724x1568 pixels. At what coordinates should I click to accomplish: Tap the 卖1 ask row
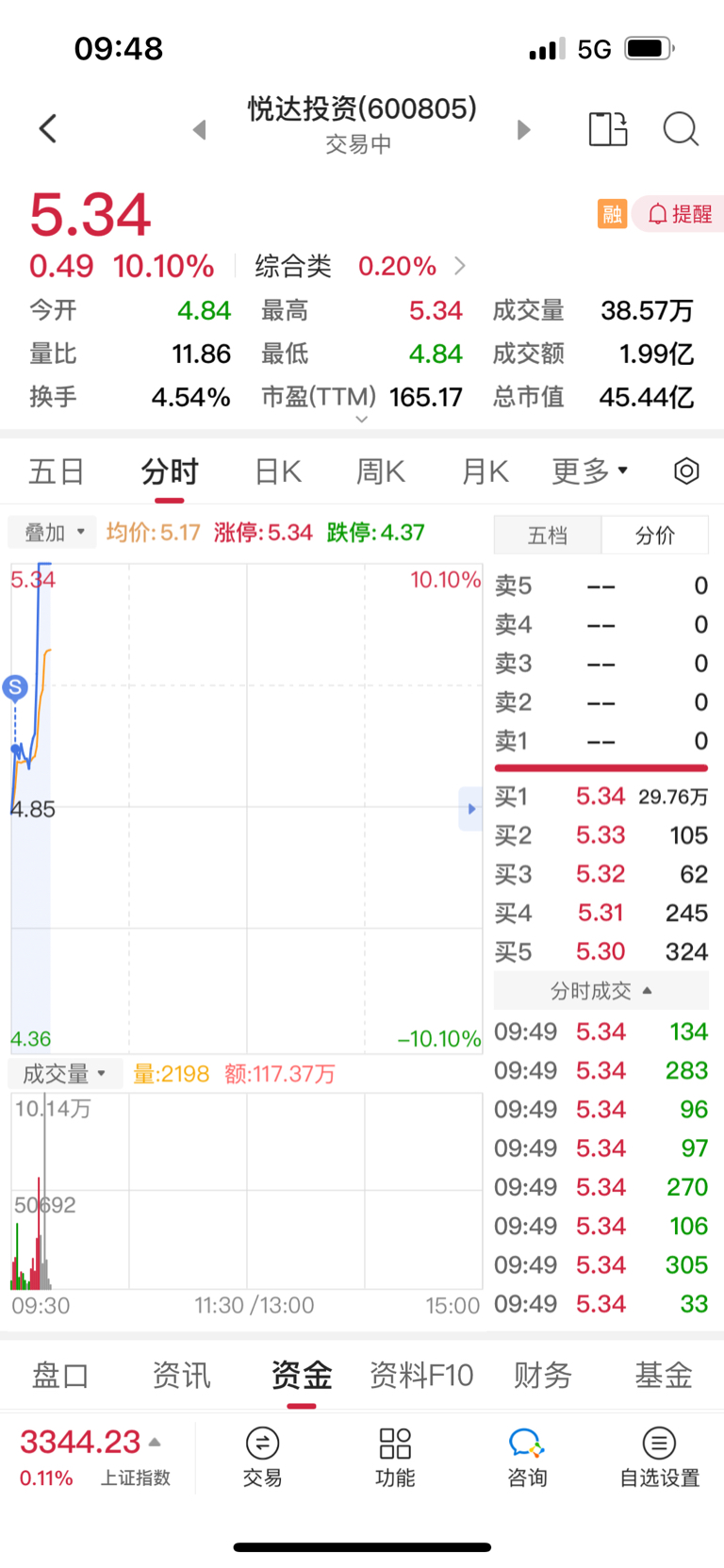[x=601, y=741]
